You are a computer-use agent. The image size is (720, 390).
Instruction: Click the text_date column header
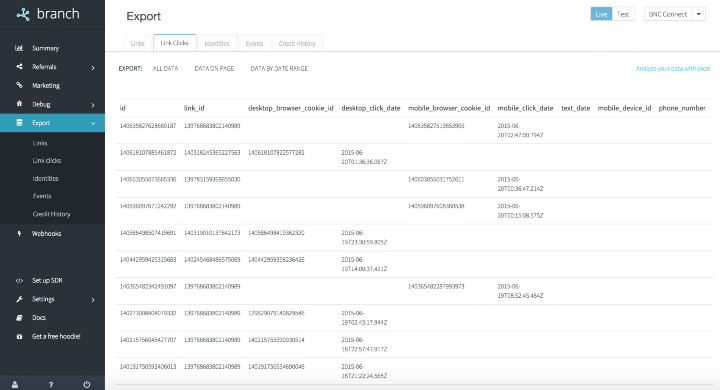[575, 108]
